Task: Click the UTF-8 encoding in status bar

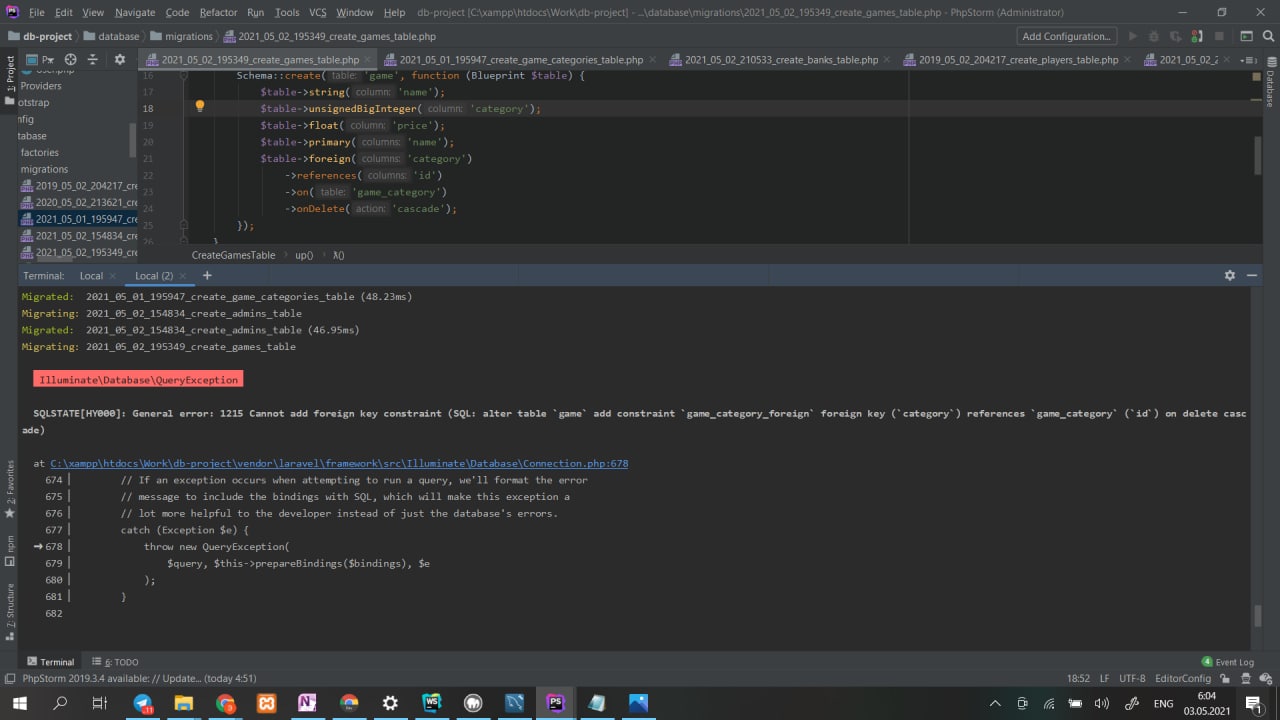Action: 1132,678
